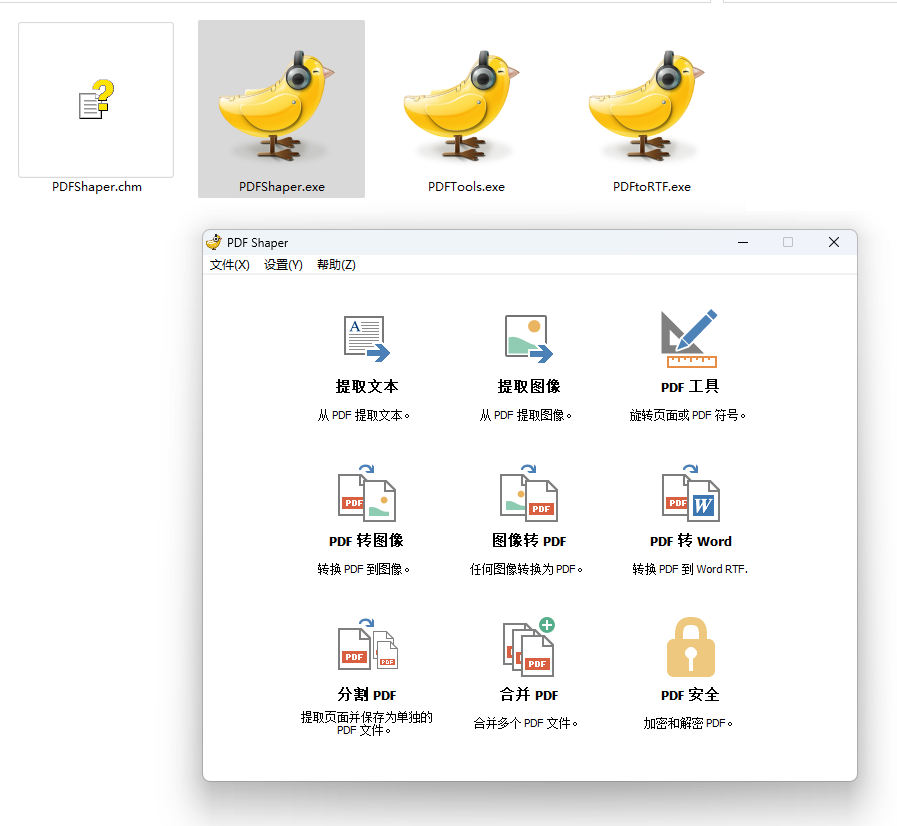The width and height of the screenshot is (897, 826).
Task: Click the PDFTools.exe file name
Action: coord(466,186)
